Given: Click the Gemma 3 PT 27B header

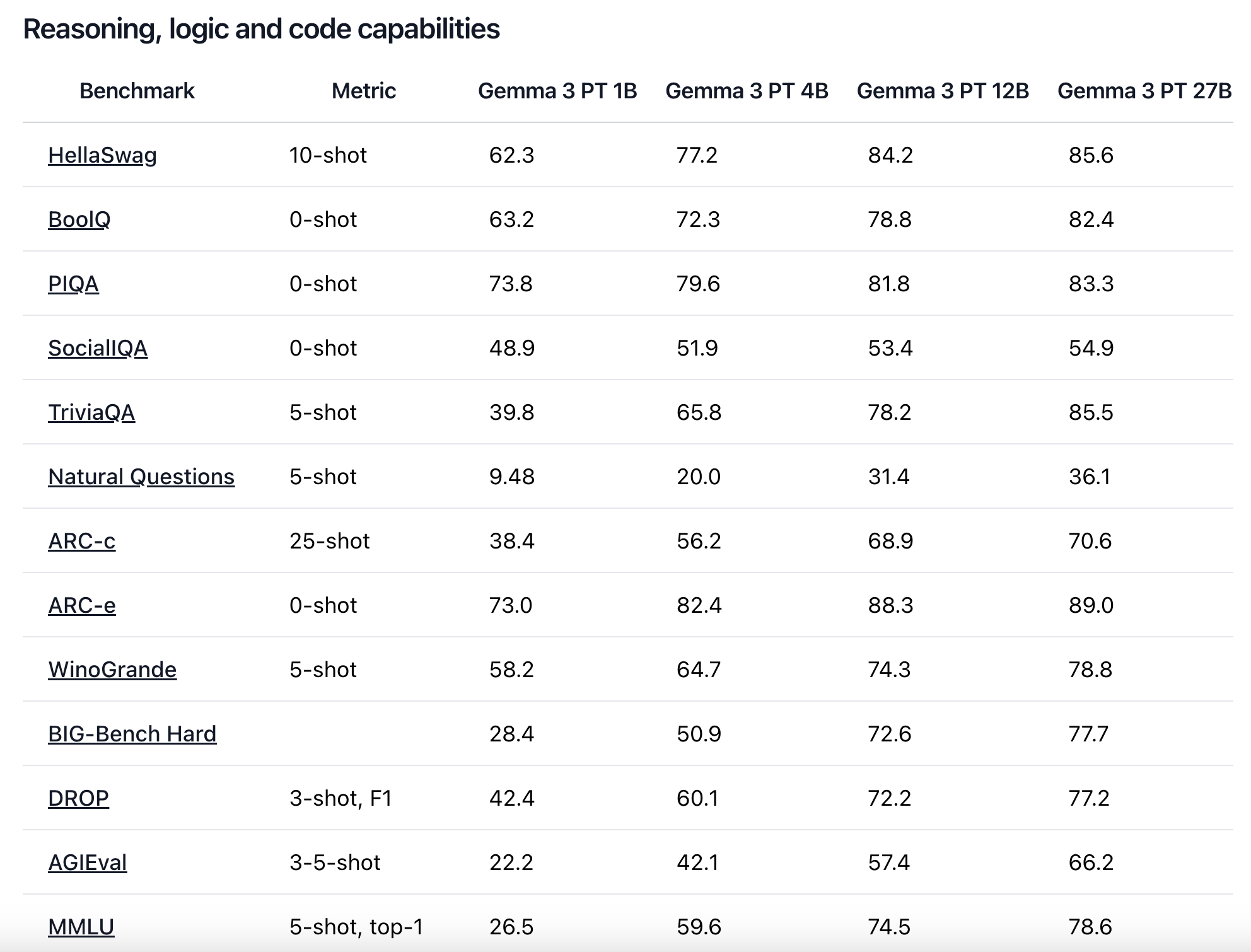Looking at the screenshot, I should [1144, 91].
